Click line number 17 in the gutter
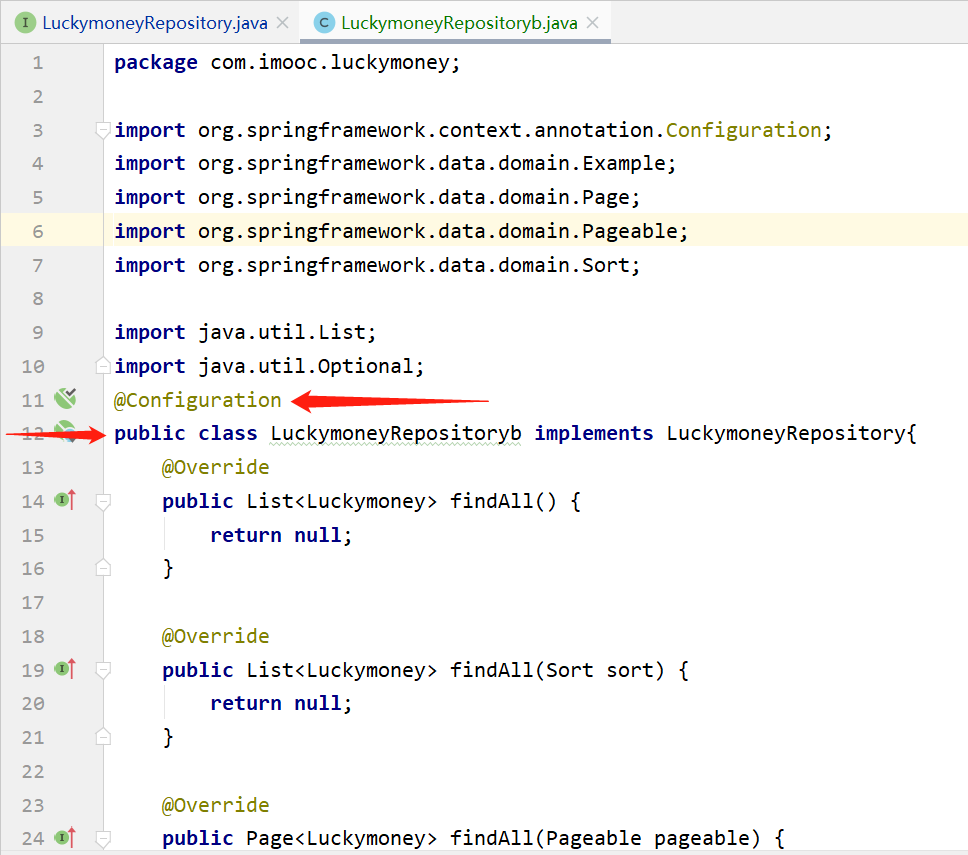Image resolution: width=968 pixels, height=855 pixels. (x=33, y=603)
